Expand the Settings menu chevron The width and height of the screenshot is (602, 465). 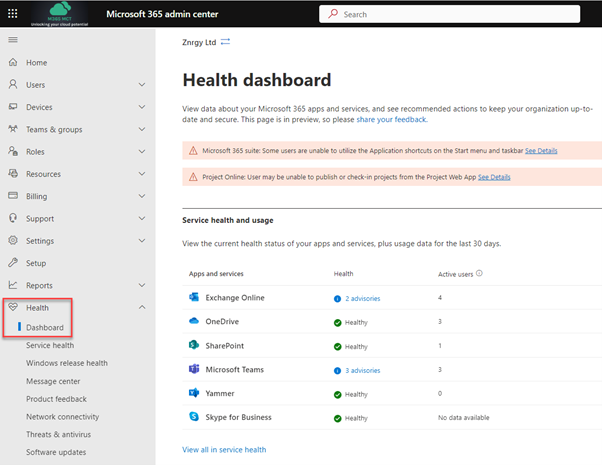142,240
